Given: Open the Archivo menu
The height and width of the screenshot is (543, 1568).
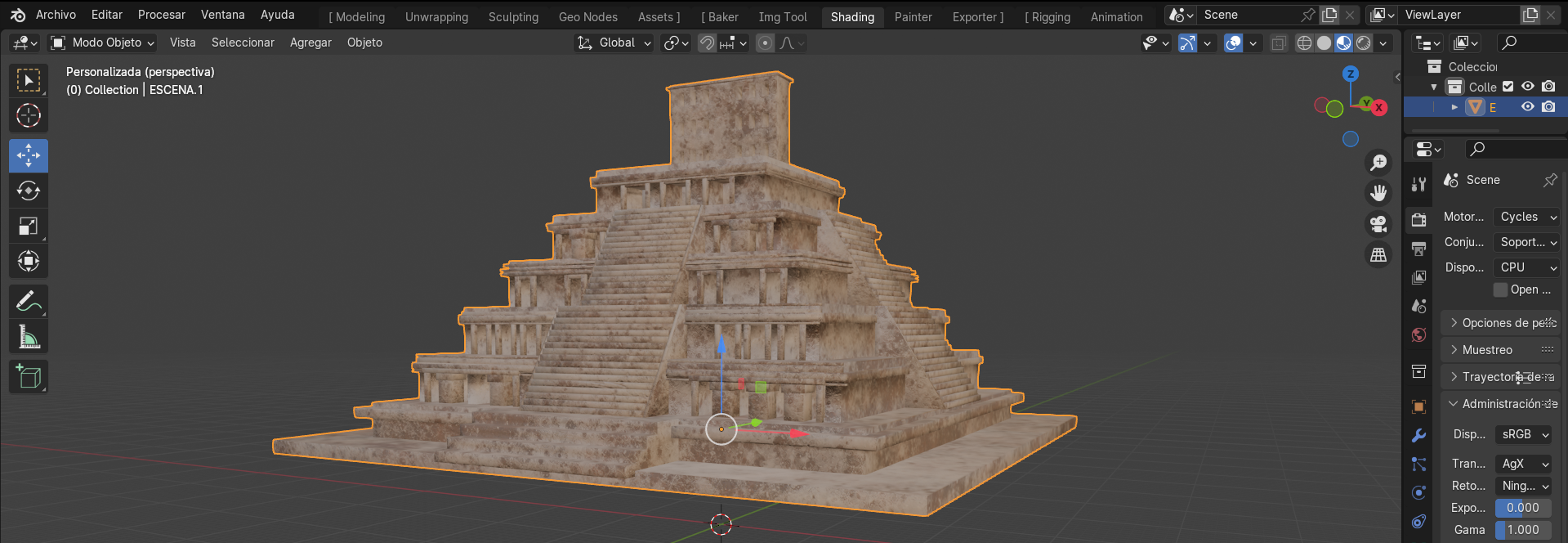Looking at the screenshot, I should 56,15.
